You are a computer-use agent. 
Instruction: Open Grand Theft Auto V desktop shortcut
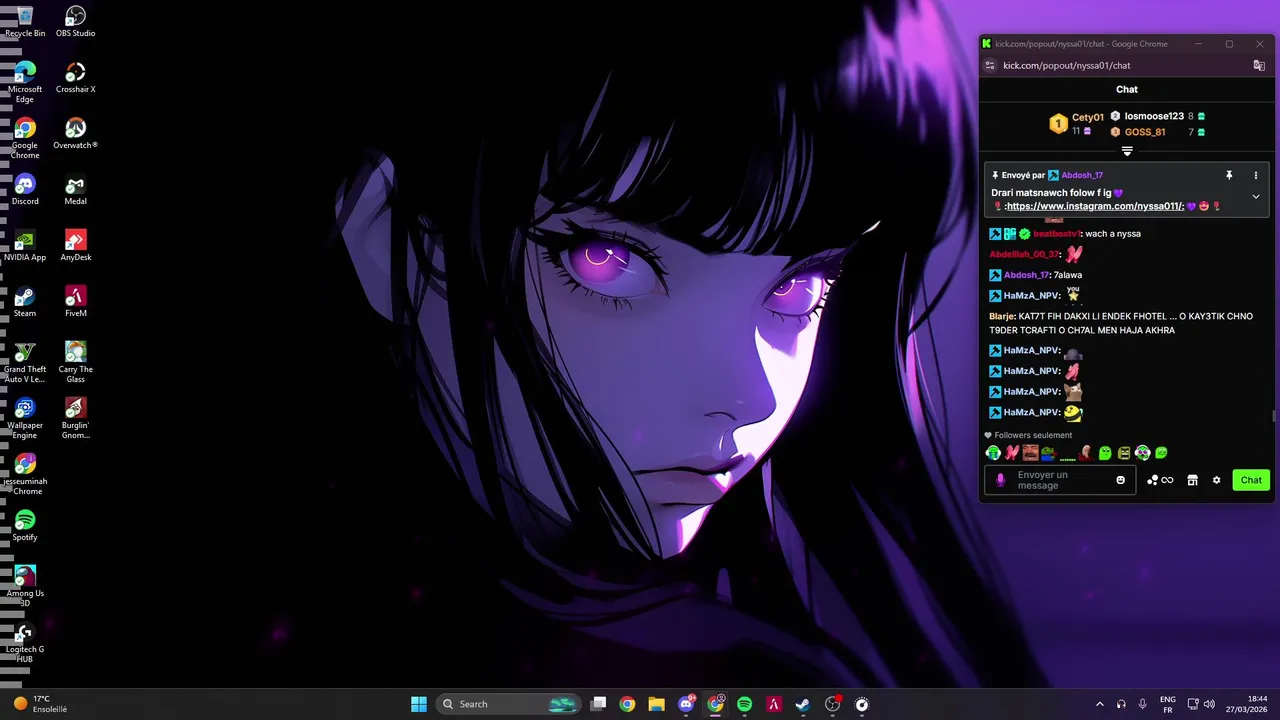[x=25, y=362]
